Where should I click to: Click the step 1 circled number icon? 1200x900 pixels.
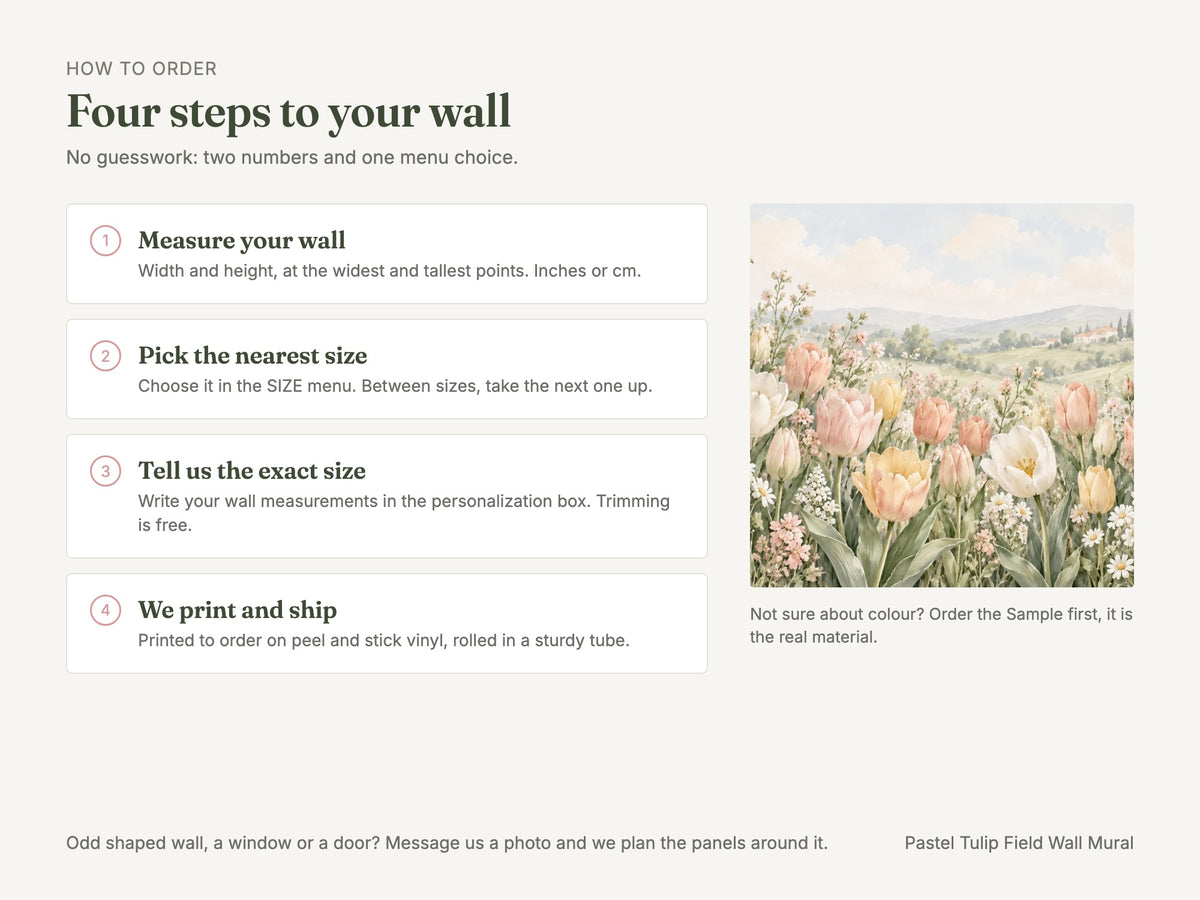[105, 241]
